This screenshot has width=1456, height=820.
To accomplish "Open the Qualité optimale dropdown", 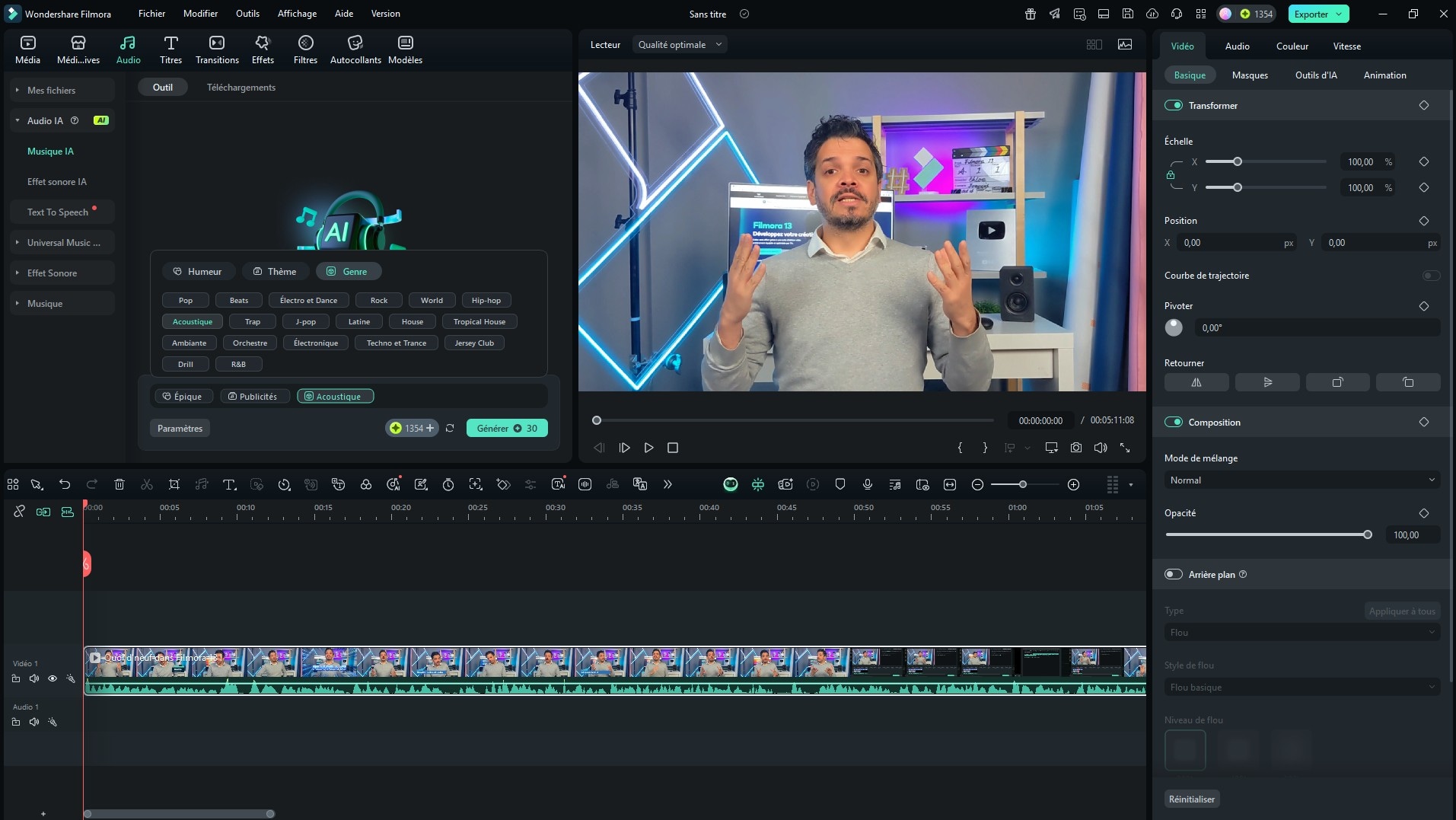I will point(679,45).
